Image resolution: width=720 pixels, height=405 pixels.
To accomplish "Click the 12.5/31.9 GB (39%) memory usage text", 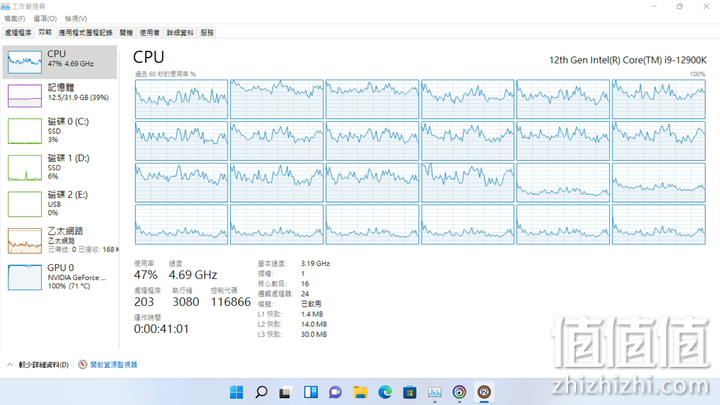I will tap(78, 98).
